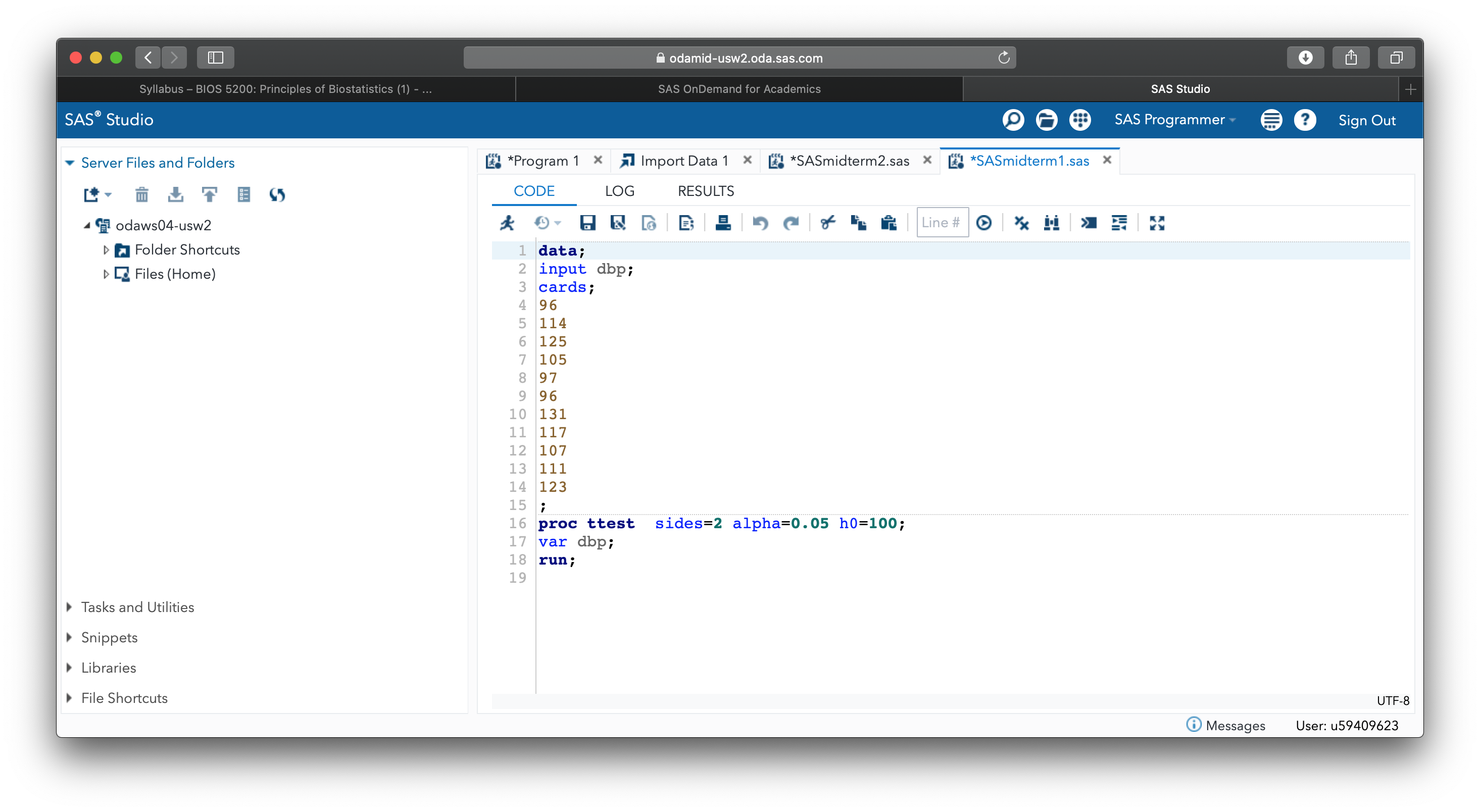
Task: Expand the Folder Shortcuts node
Action: point(106,250)
